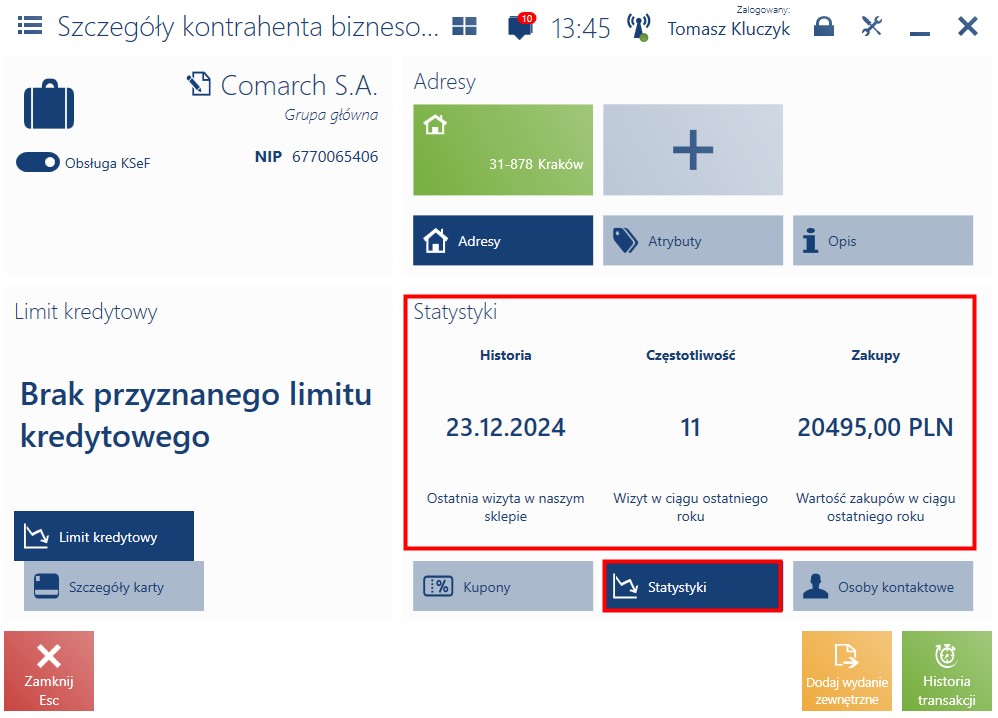Switch to the Opis tab
The height and width of the screenshot is (718, 998).
(x=883, y=241)
